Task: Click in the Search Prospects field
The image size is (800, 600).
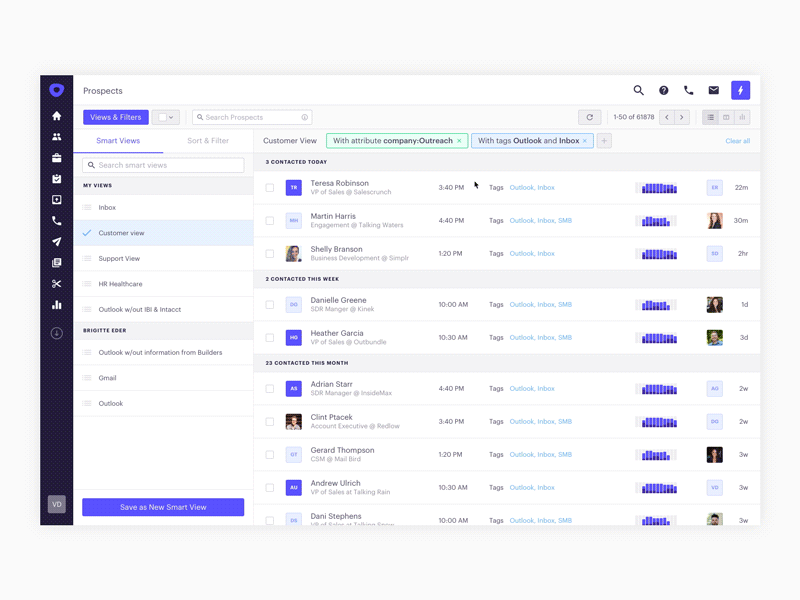Action: tap(252, 117)
